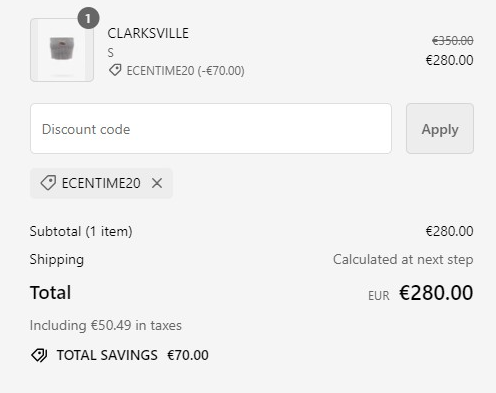Click the Subtotal (1 item) label
The width and height of the screenshot is (496, 393).
point(81,231)
